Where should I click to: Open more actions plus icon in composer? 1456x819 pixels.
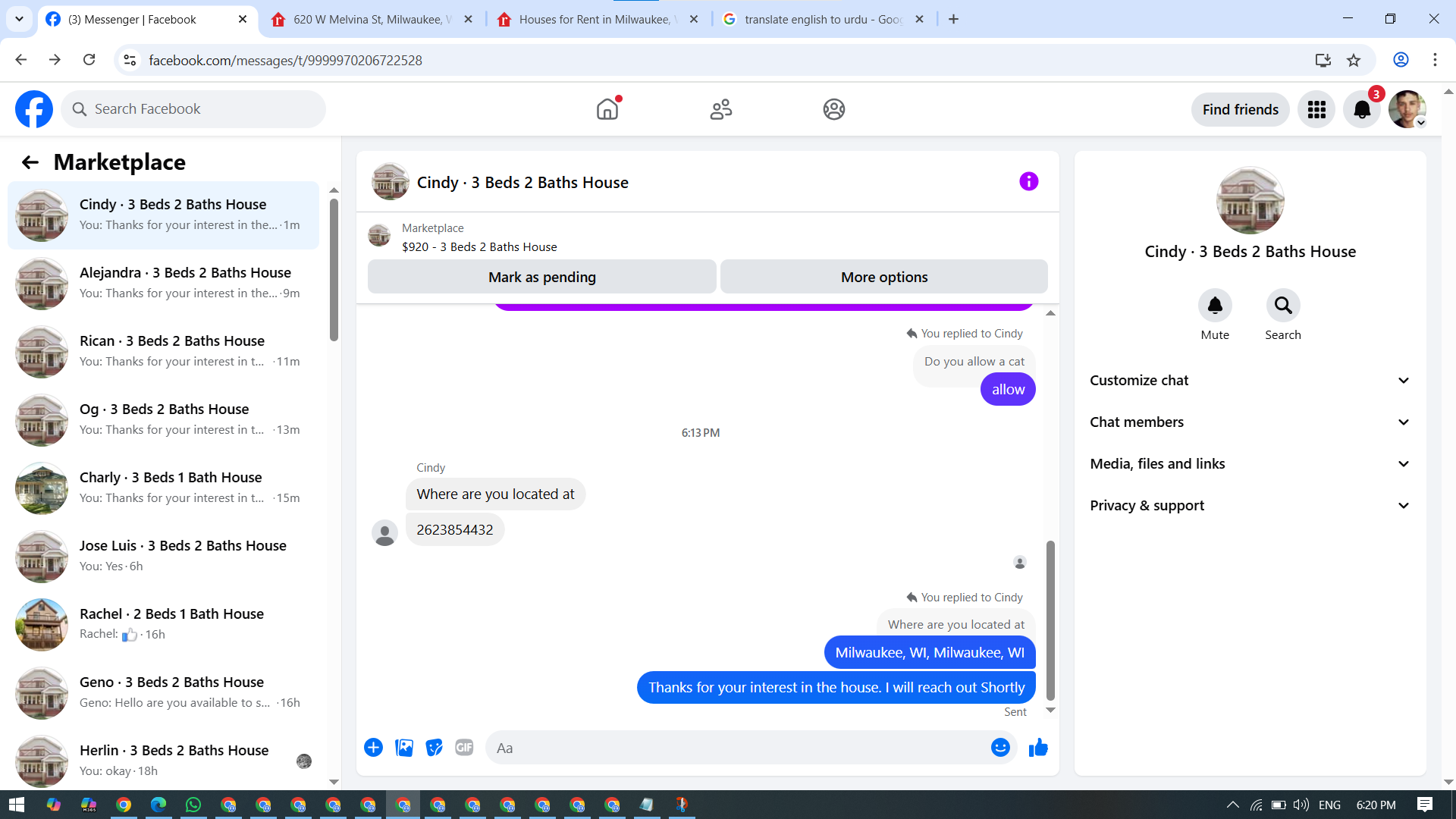(374, 748)
